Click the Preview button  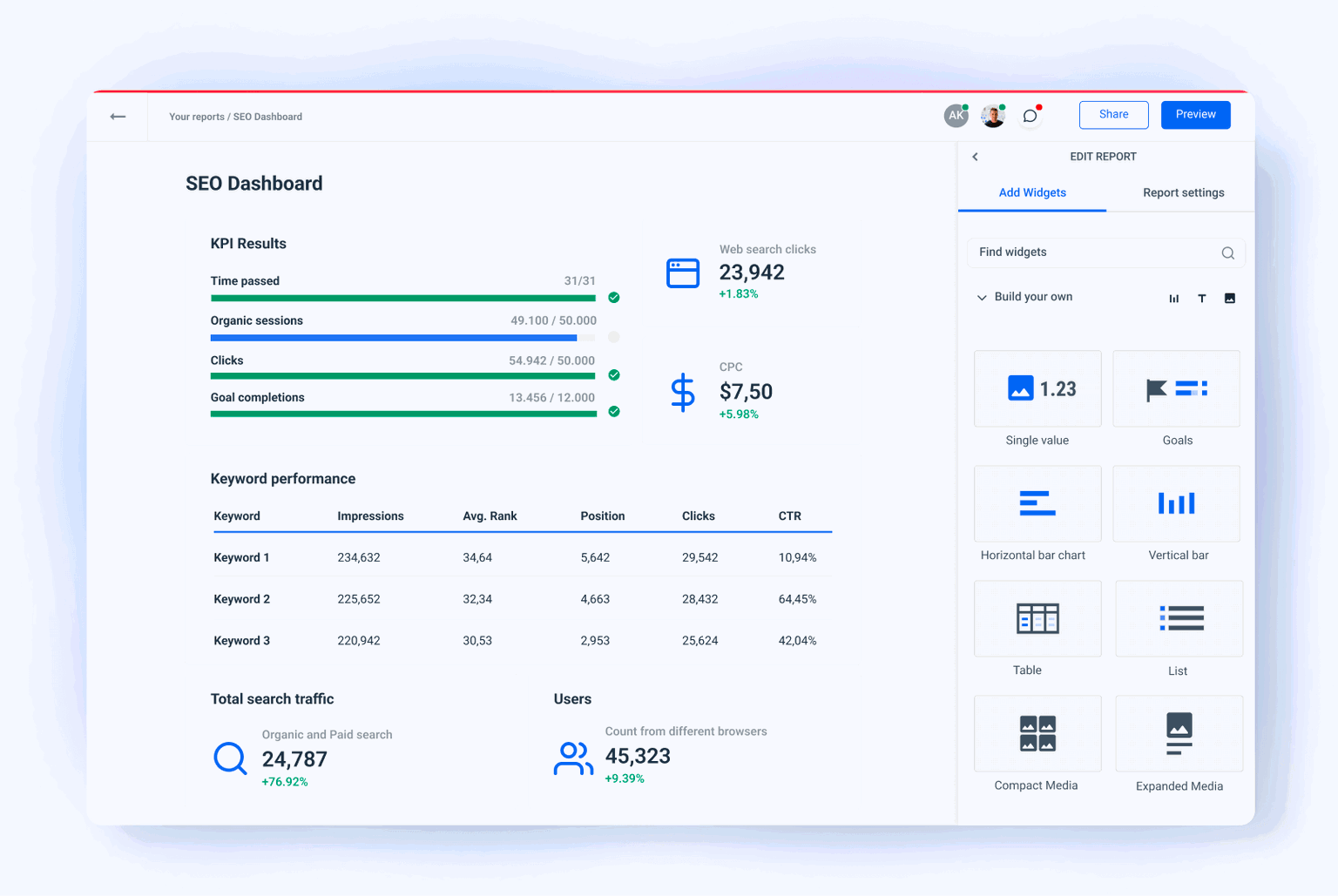[1195, 114]
